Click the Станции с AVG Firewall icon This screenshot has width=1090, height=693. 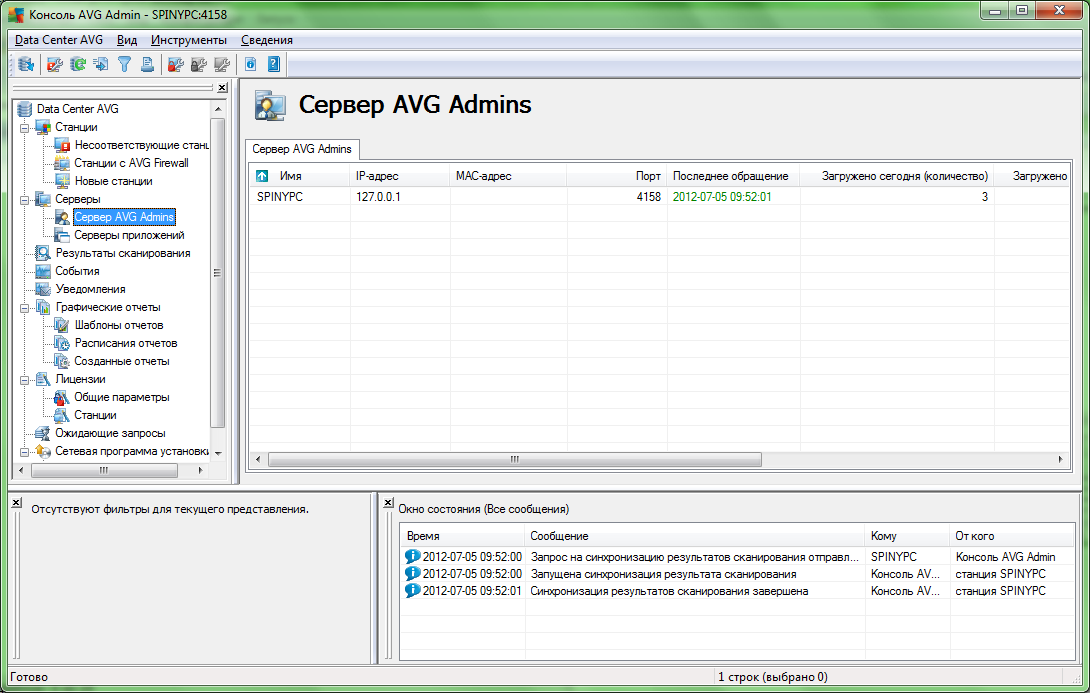63,163
